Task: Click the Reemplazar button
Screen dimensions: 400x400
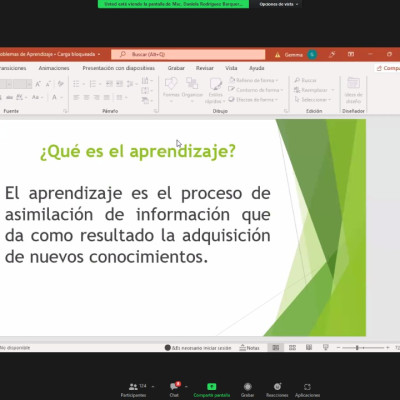Action: (313, 90)
